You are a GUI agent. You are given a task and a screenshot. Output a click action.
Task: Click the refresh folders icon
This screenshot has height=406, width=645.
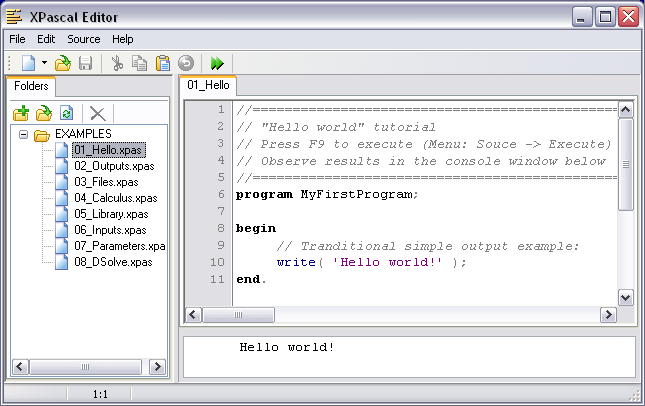click(67, 114)
